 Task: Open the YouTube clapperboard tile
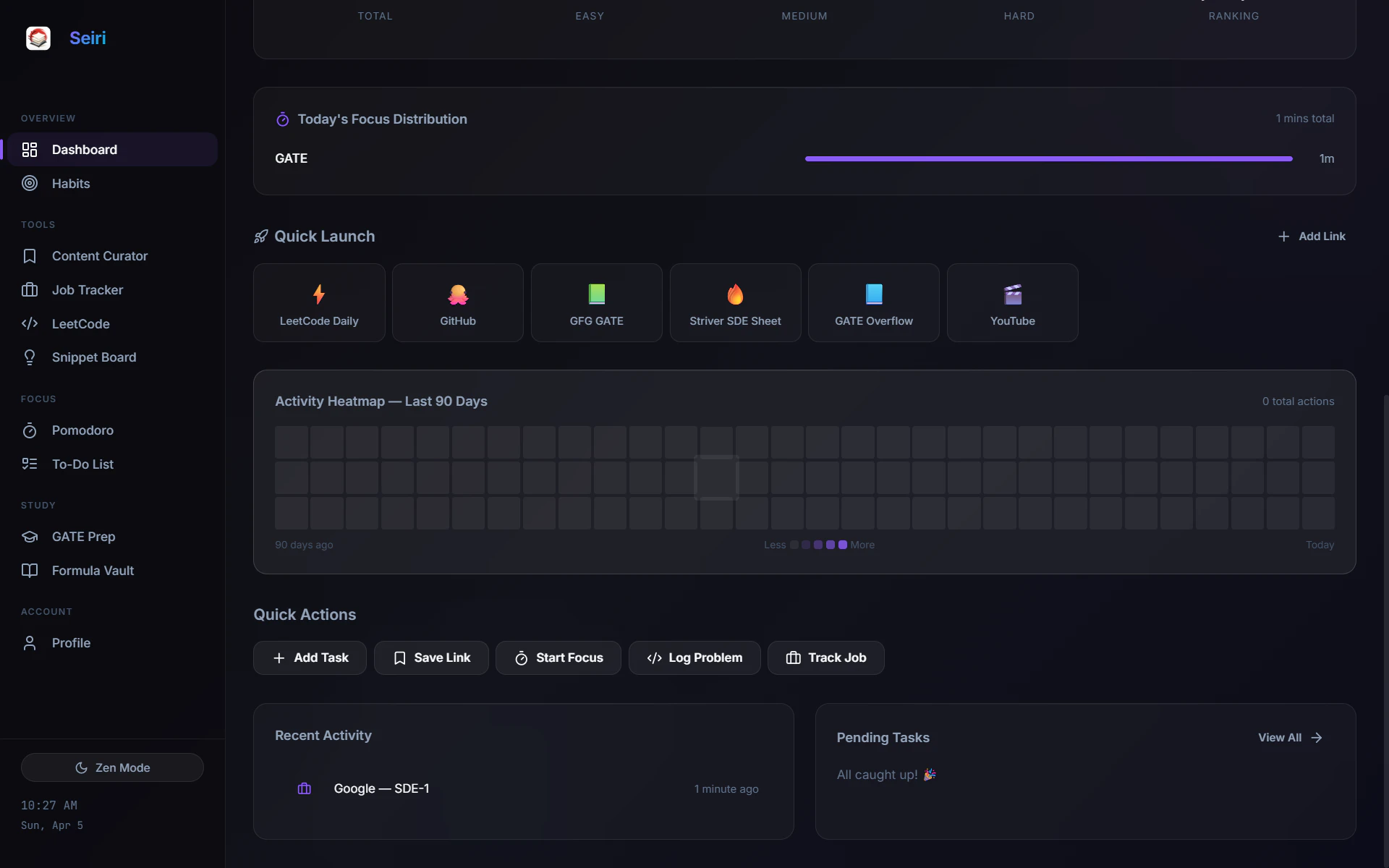(x=1012, y=302)
